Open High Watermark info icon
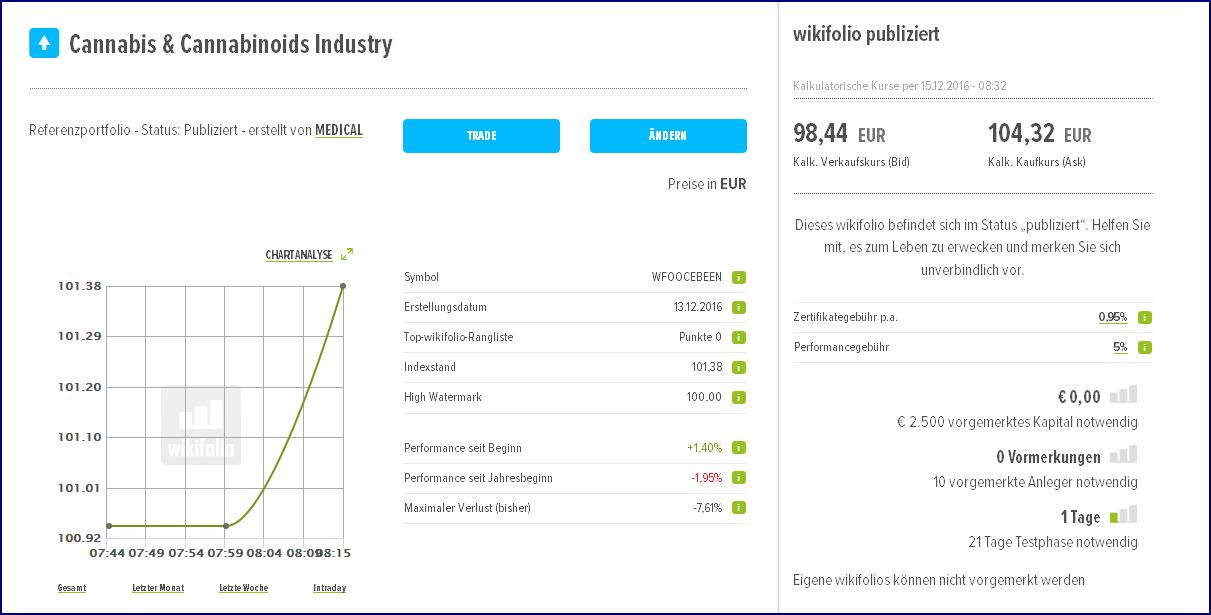Viewport: 1211px width, 615px height. (738, 397)
